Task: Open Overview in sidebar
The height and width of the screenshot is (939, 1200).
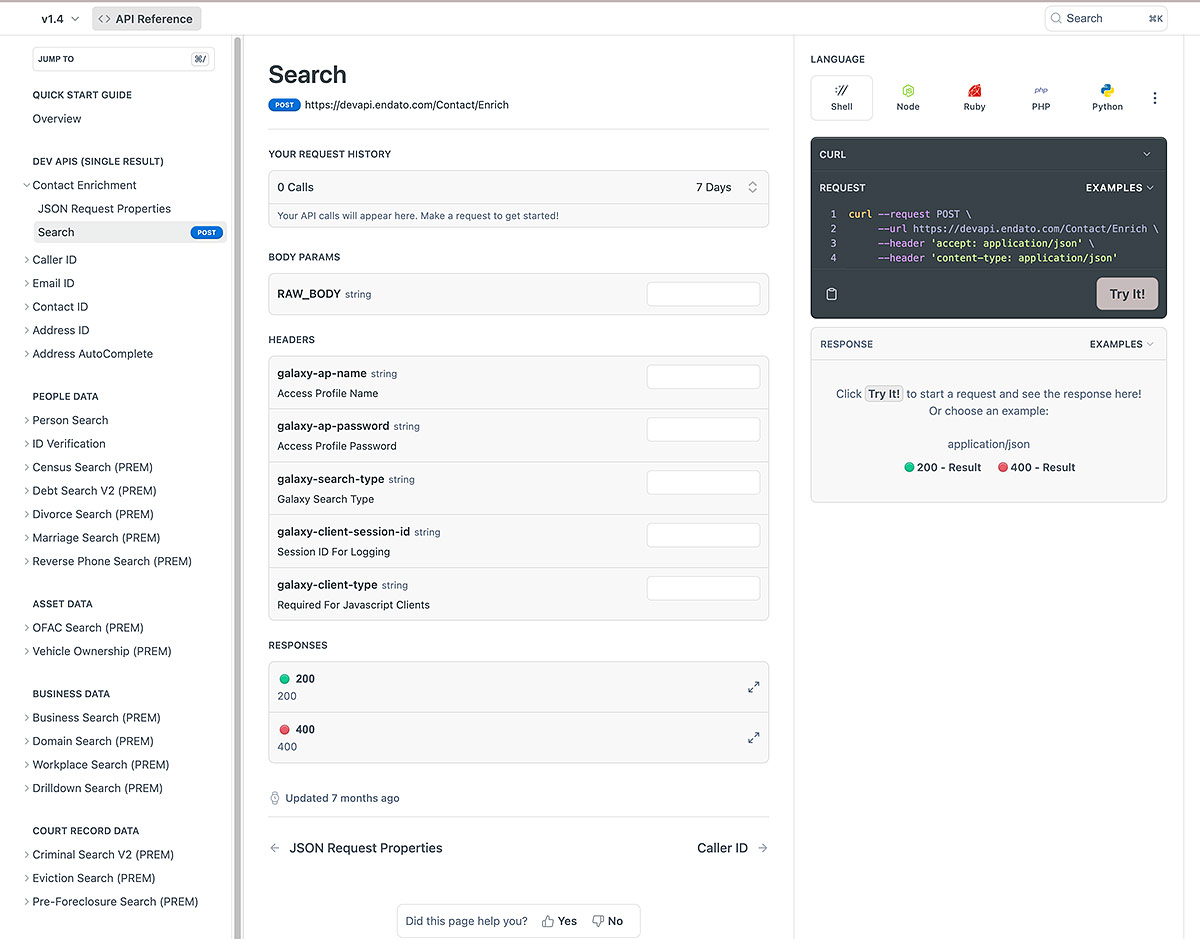Action: pyautogui.click(x=57, y=119)
